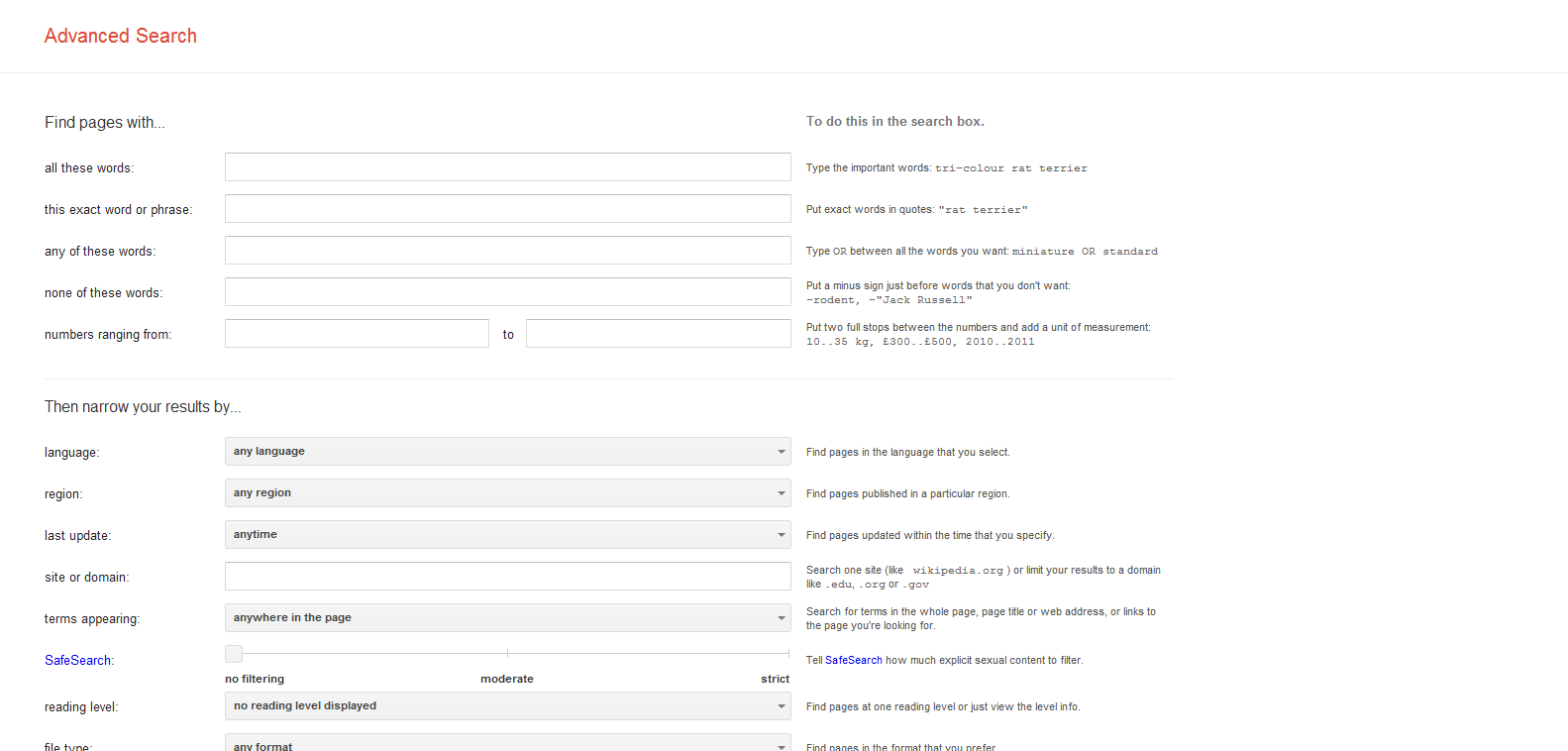Click the site or domain input field

(507, 577)
